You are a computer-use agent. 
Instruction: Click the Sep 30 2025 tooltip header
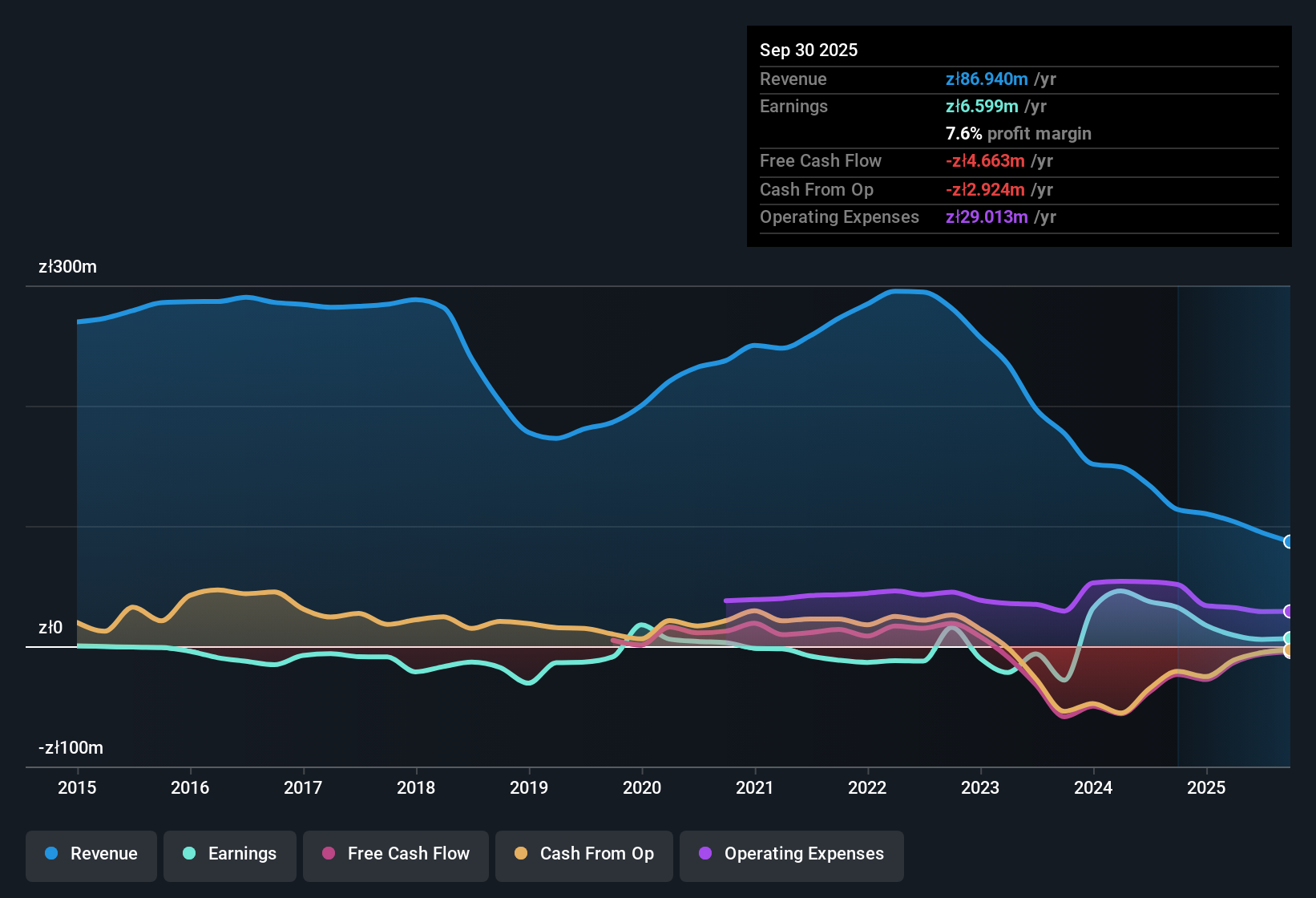[x=809, y=50]
